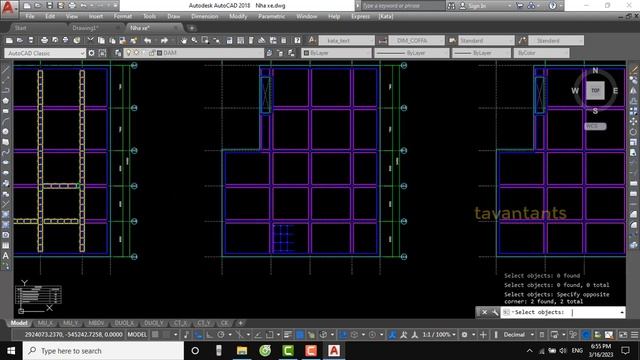Click the Help question mark icon

(x=298, y=40)
